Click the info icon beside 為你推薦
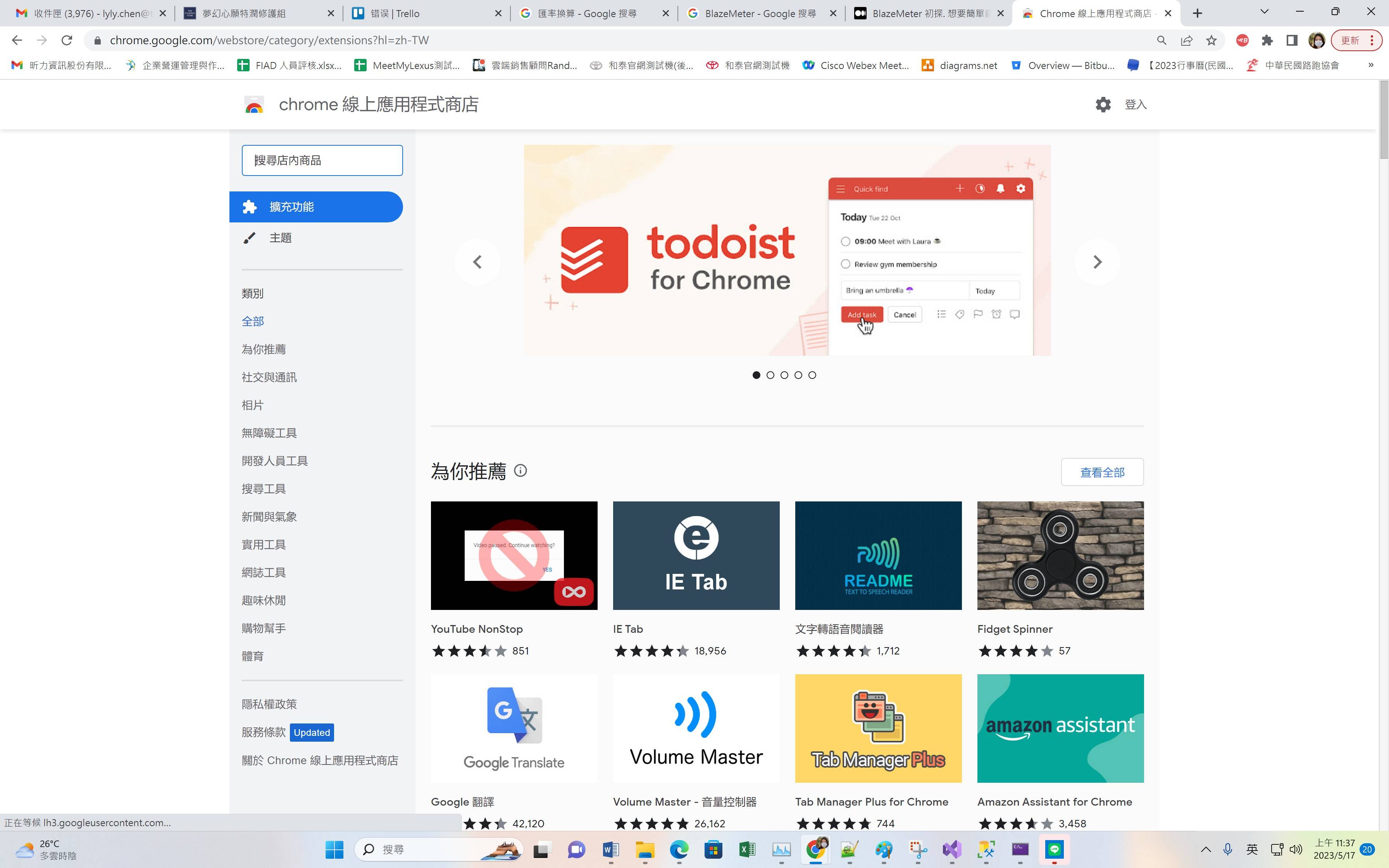1389x868 pixels. pyautogui.click(x=520, y=471)
